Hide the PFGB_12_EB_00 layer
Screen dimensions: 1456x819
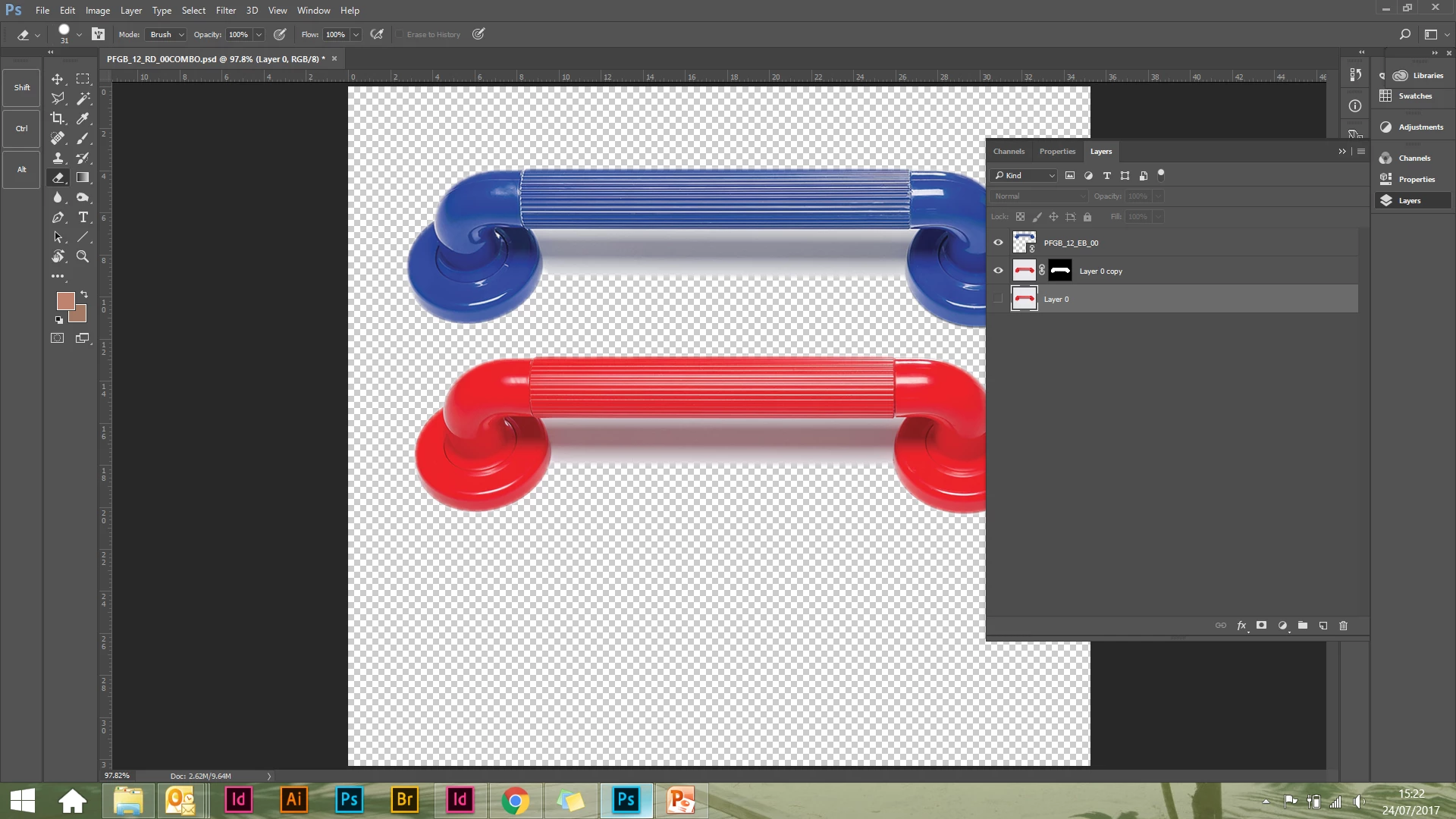click(x=998, y=243)
